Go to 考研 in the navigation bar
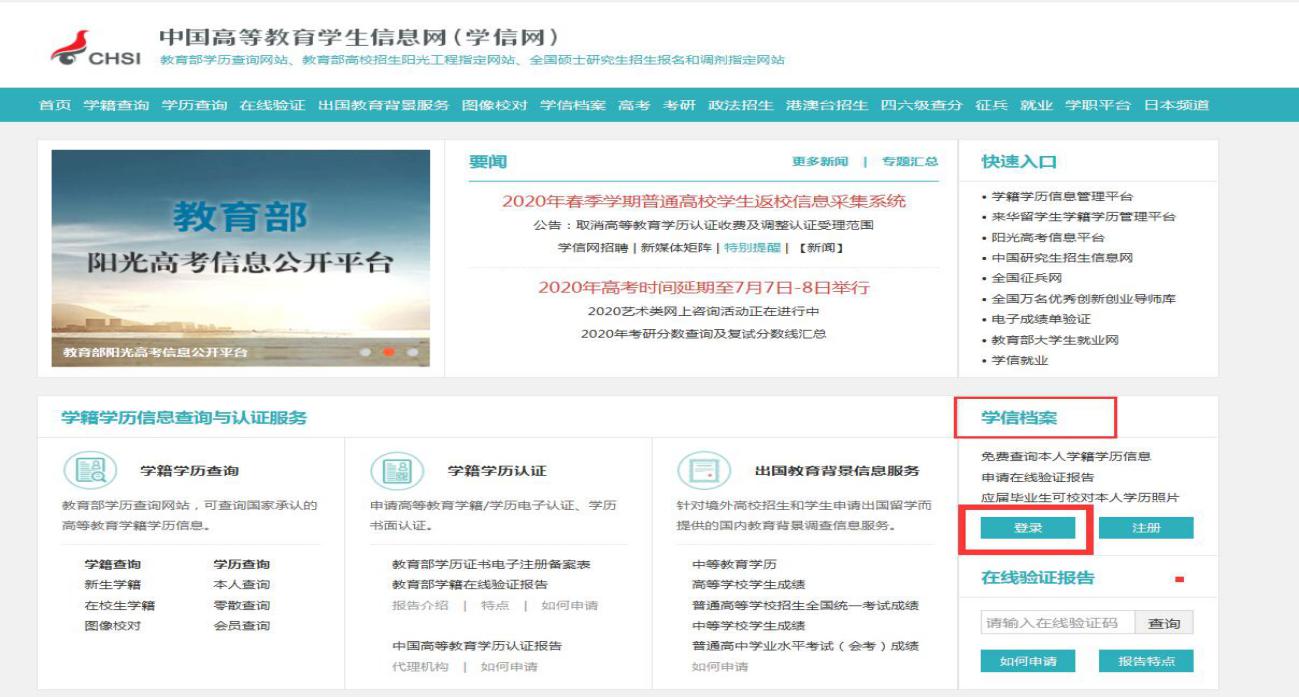Image resolution: width=1299 pixels, height=697 pixels. click(x=679, y=105)
